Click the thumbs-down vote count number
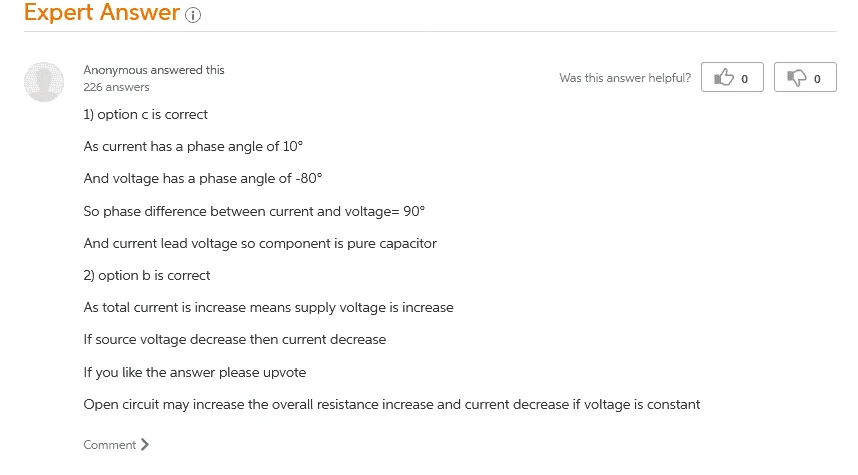The image size is (858, 475). (817, 79)
